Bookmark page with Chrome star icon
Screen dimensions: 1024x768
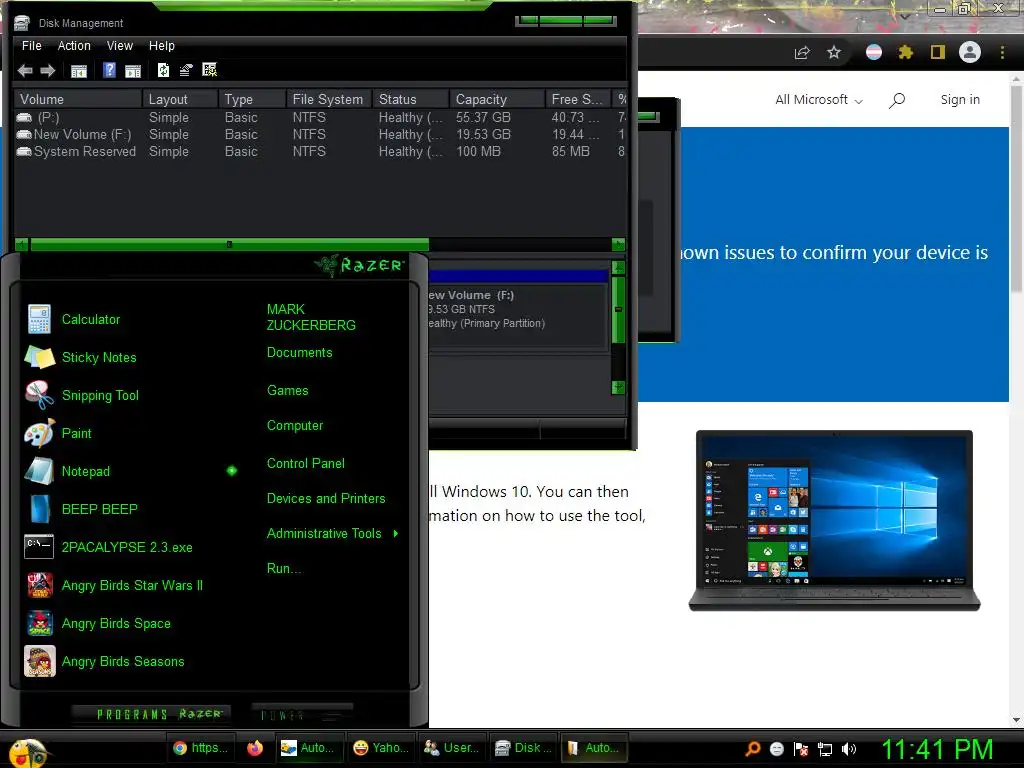[x=834, y=52]
